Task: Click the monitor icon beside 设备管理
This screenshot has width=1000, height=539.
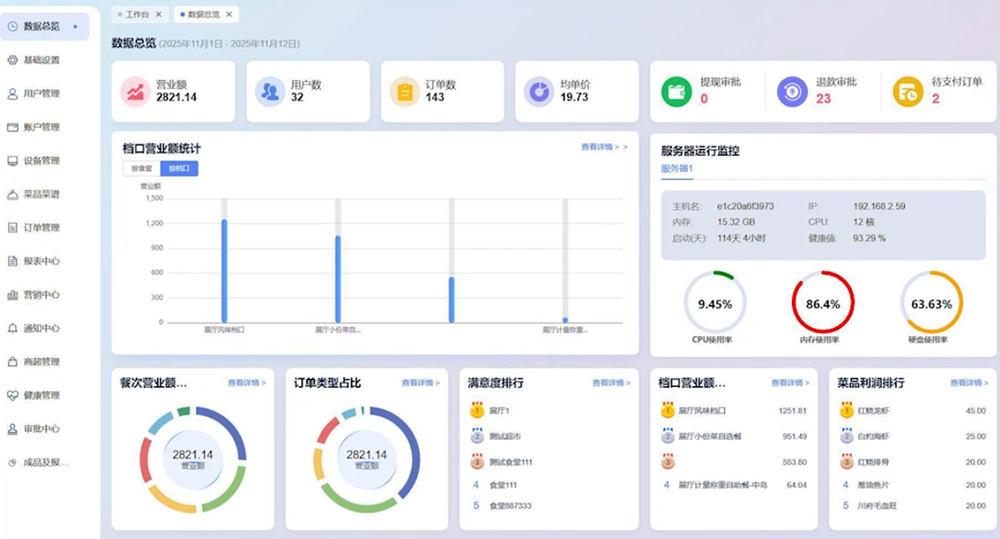Action: tap(12, 161)
